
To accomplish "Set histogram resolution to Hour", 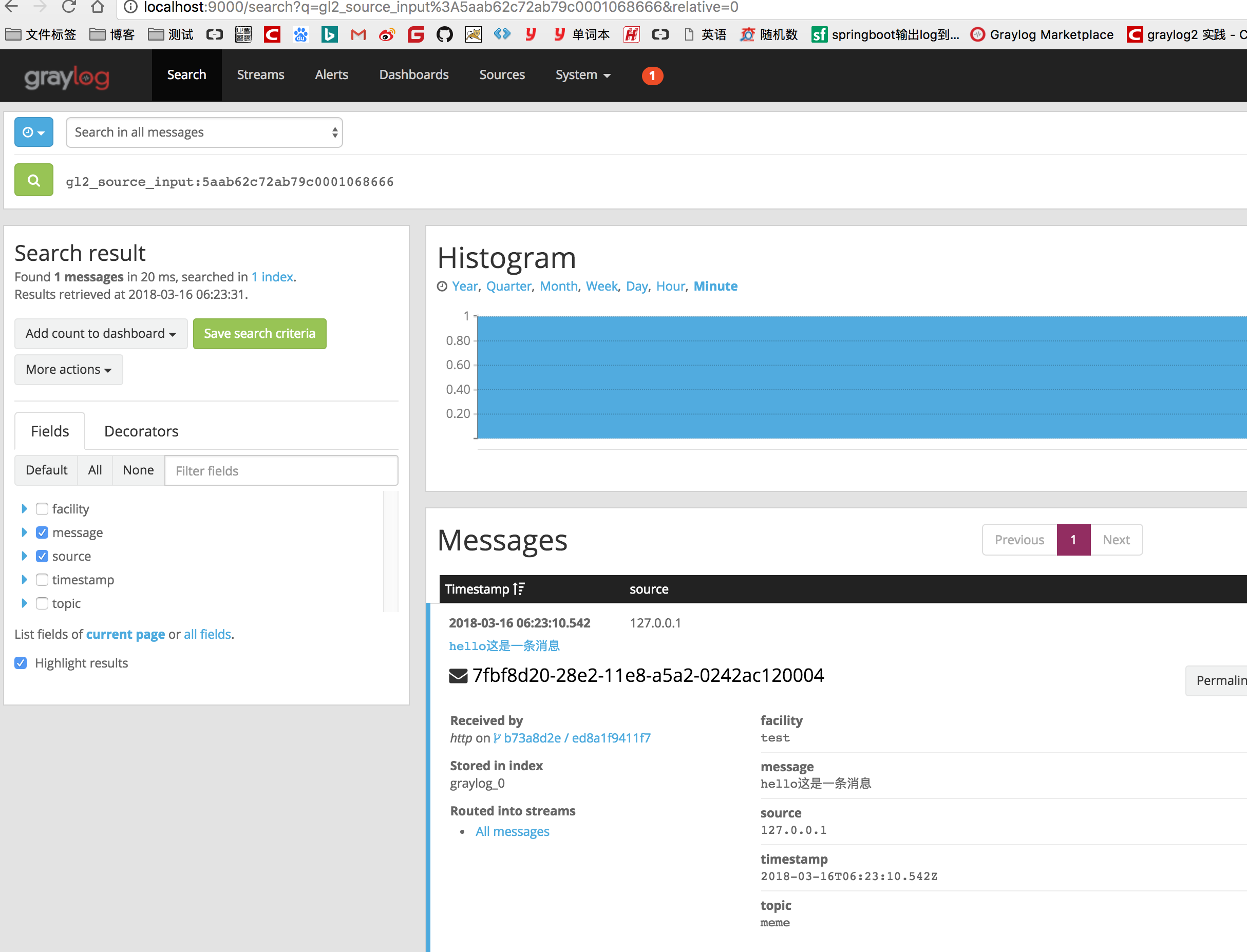I will click(x=670, y=286).
